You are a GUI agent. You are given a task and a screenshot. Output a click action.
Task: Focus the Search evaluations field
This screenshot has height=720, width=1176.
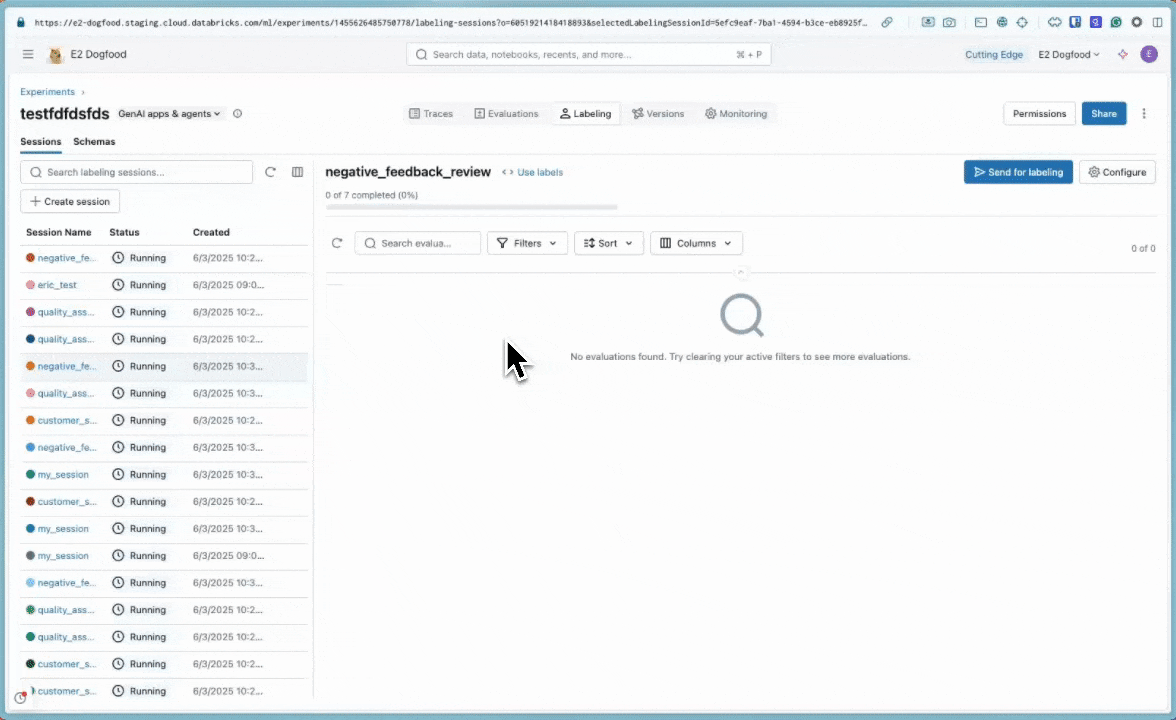pos(417,243)
